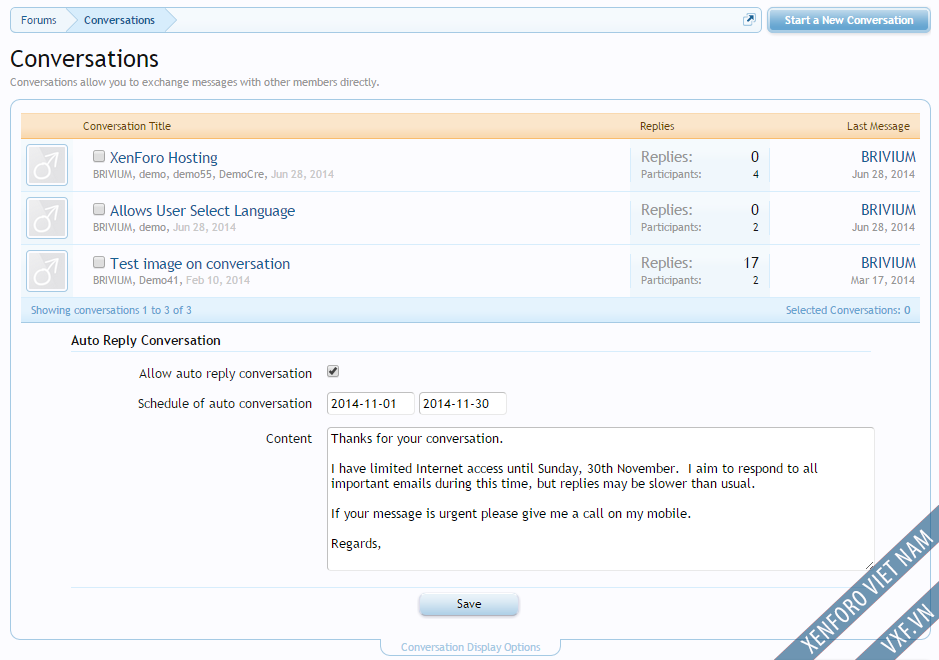Click the reply count 17
939x660 pixels.
[751, 263]
